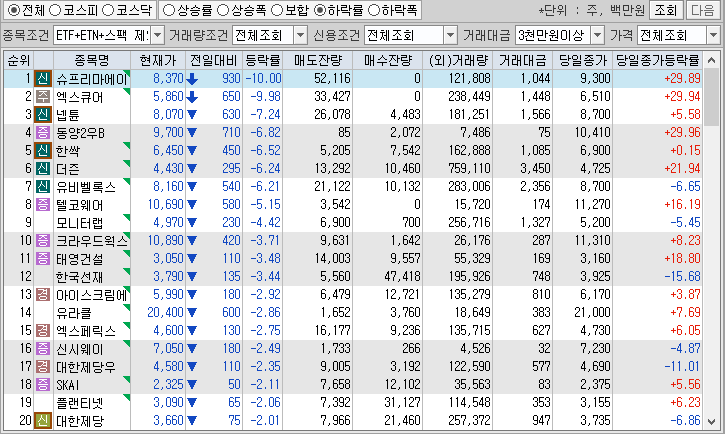The height and width of the screenshot is (434, 725).
Task: Click the 증 badge icon for 태영건설
Action: point(43,259)
